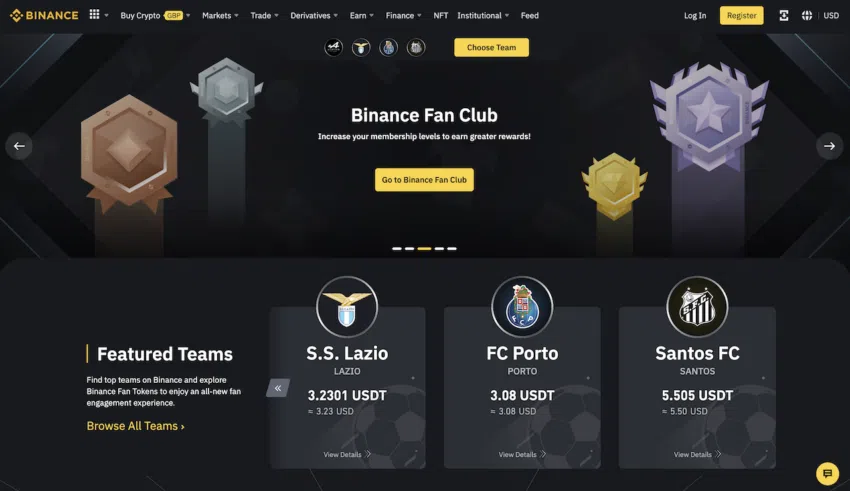Select the Alpine team icon in banner
The image size is (850, 491).
point(333,48)
